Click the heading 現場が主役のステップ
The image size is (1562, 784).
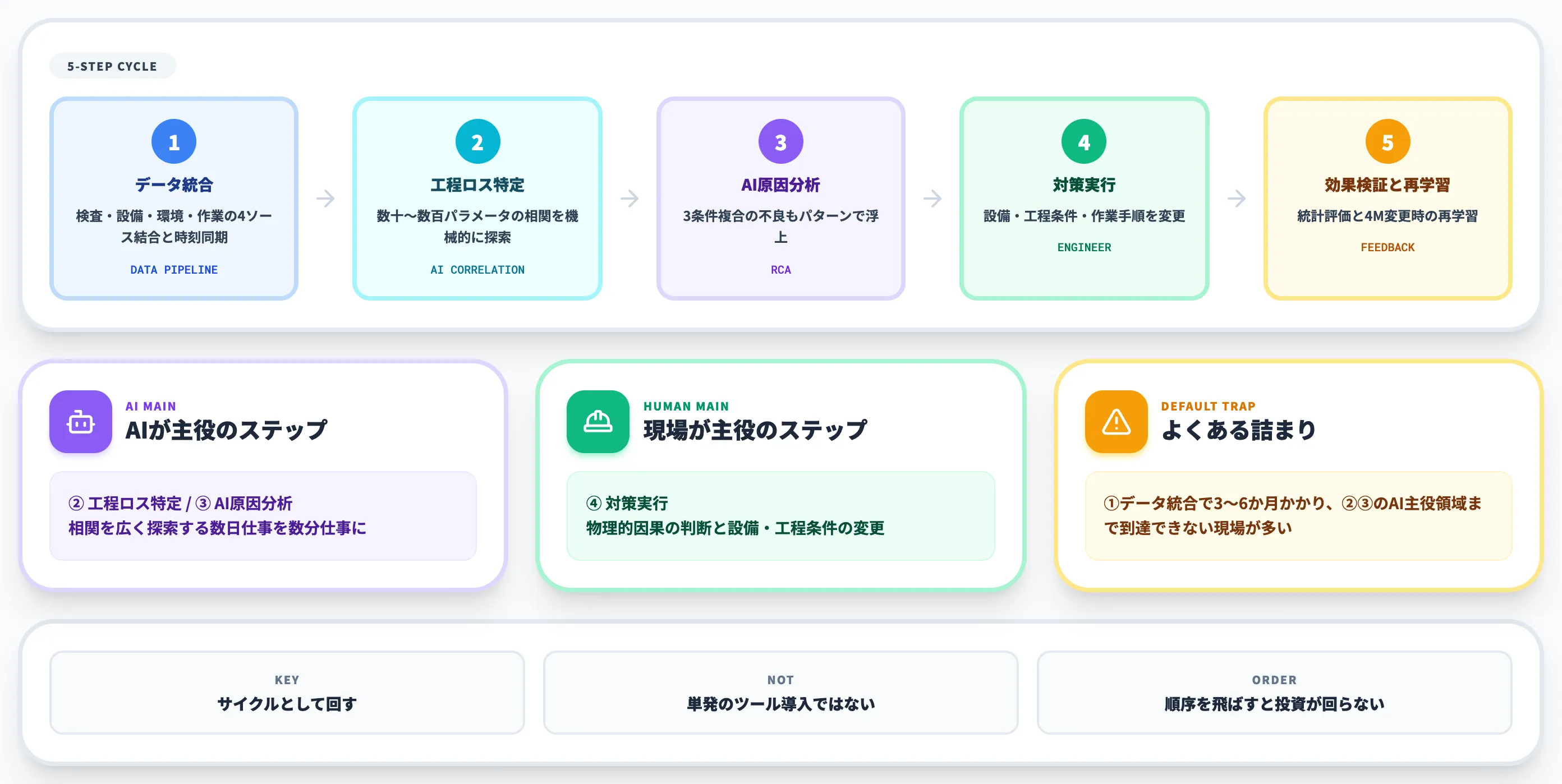tap(756, 430)
